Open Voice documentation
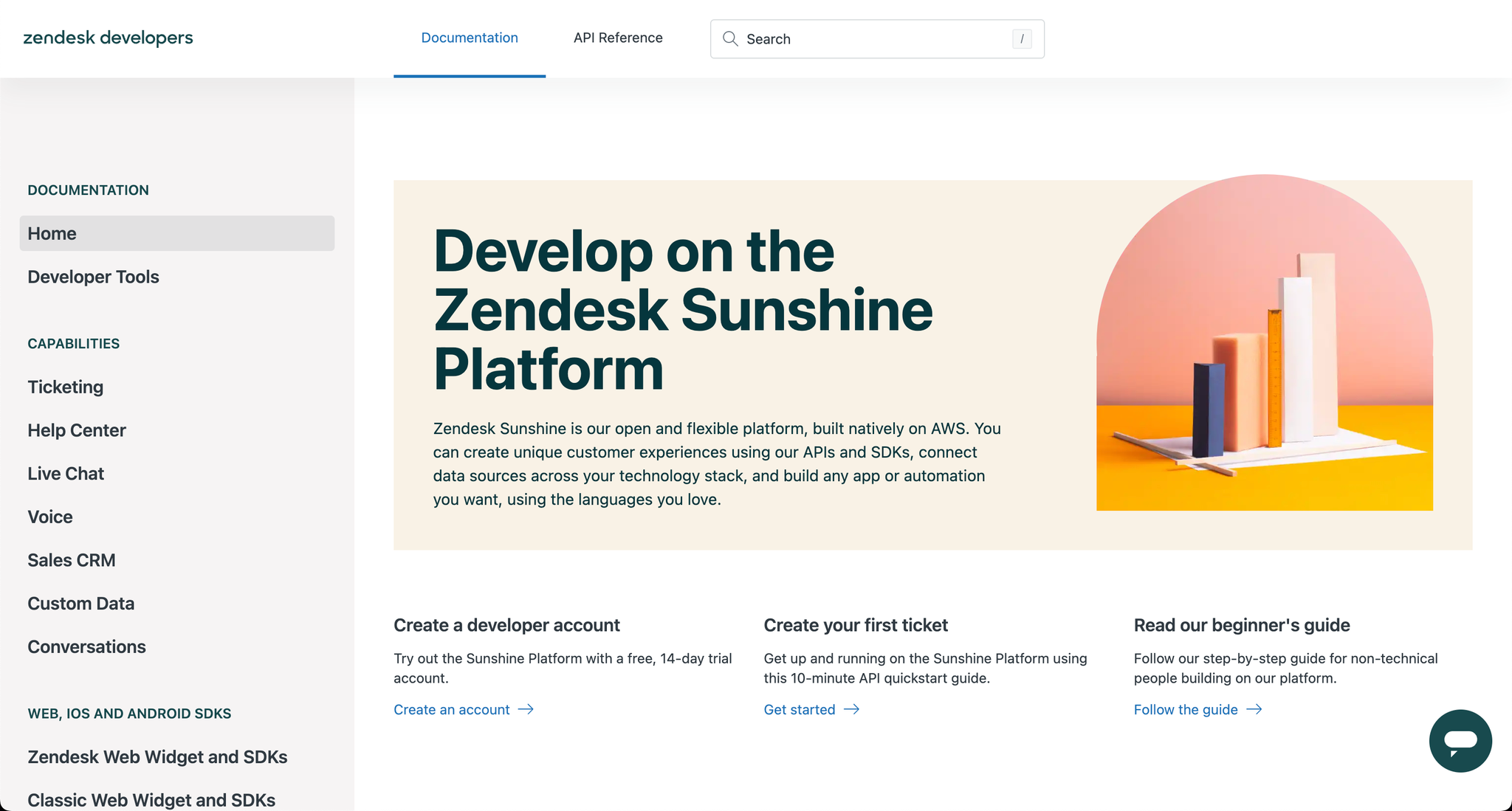The width and height of the screenshot is (1512, 811). pyautogui.click(x=50, y=517)
